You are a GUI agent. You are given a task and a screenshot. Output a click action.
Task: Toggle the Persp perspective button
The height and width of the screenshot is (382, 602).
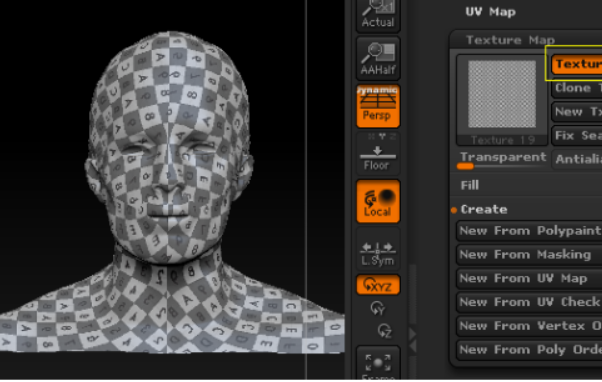coord(378,106)
